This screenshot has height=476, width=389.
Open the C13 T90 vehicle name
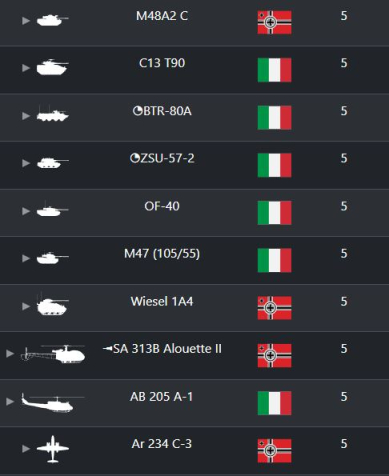pos(162,63)
